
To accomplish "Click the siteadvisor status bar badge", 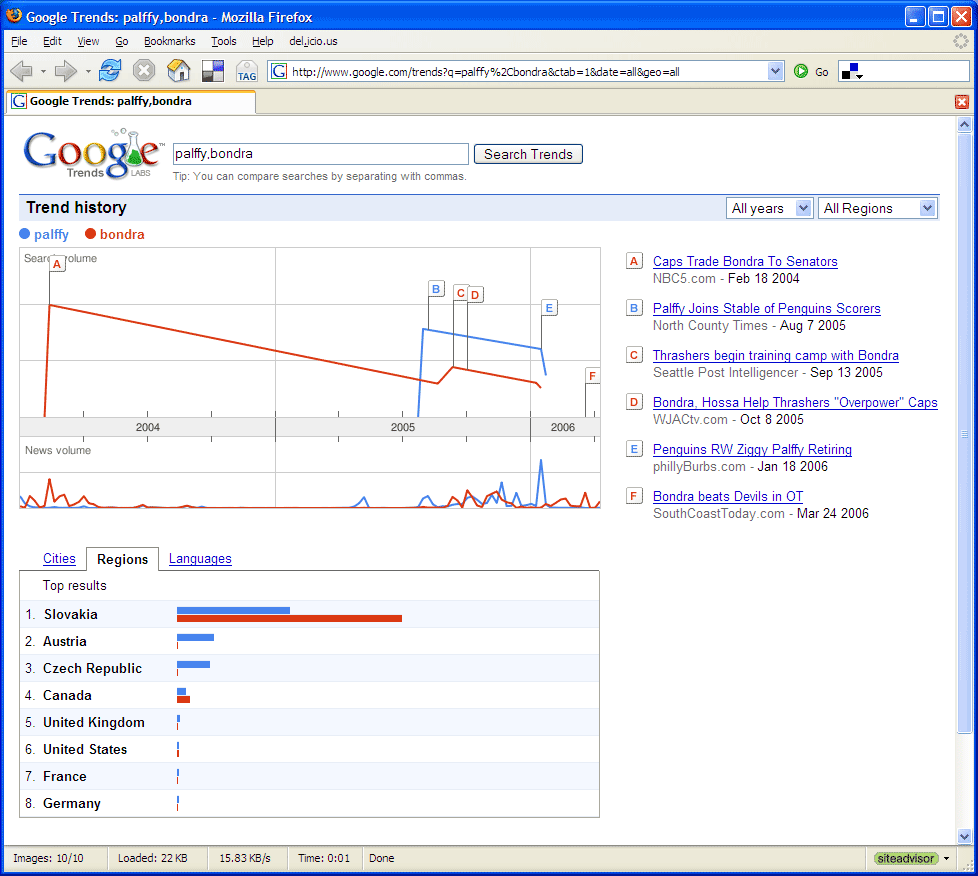I will click(x=906, y=859).
